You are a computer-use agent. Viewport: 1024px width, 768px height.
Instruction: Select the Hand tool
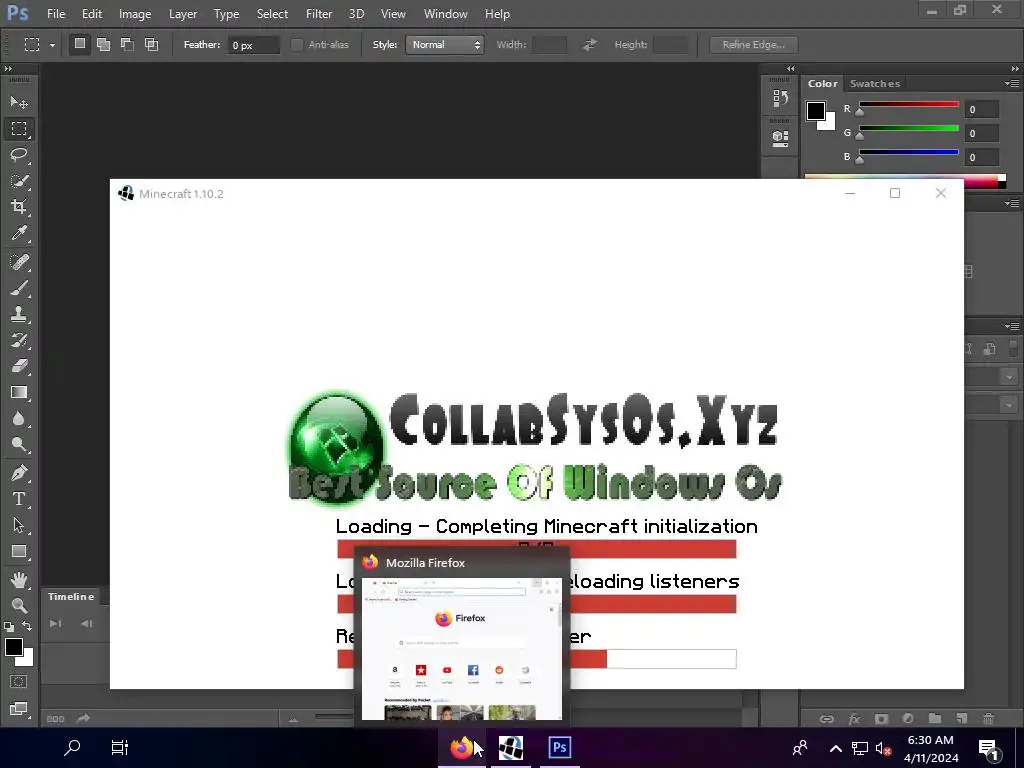[19, 580]
